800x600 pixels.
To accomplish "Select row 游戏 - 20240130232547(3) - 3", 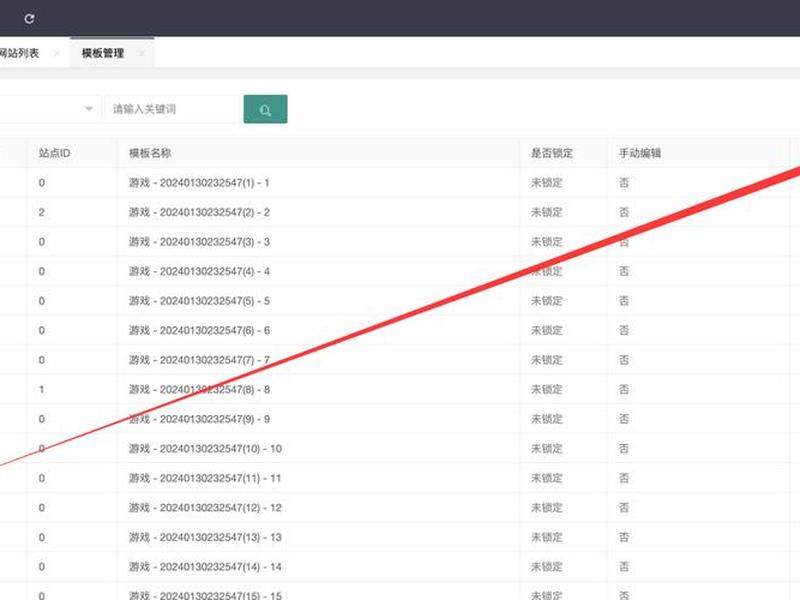I will click(400, 242).
